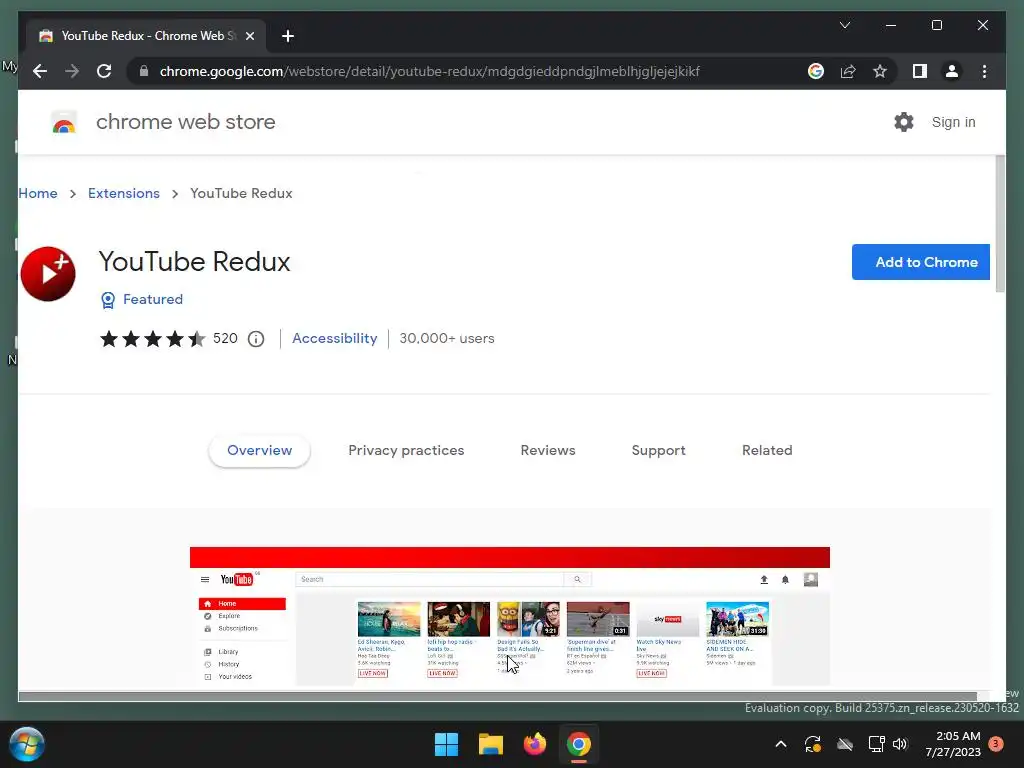Open the volume speaker tray icon
The height and width of the screenshot is (768, 1024).
pos(900,744)
